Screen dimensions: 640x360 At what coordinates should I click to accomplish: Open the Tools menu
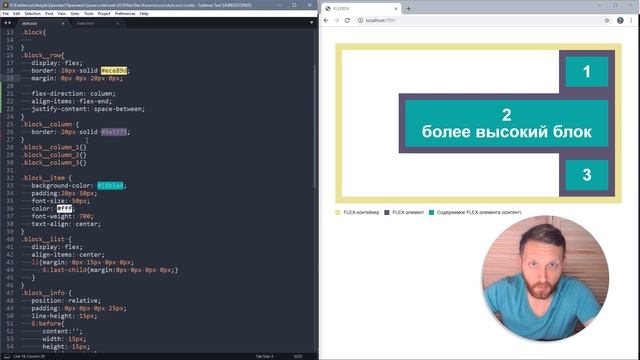(89, 13)
